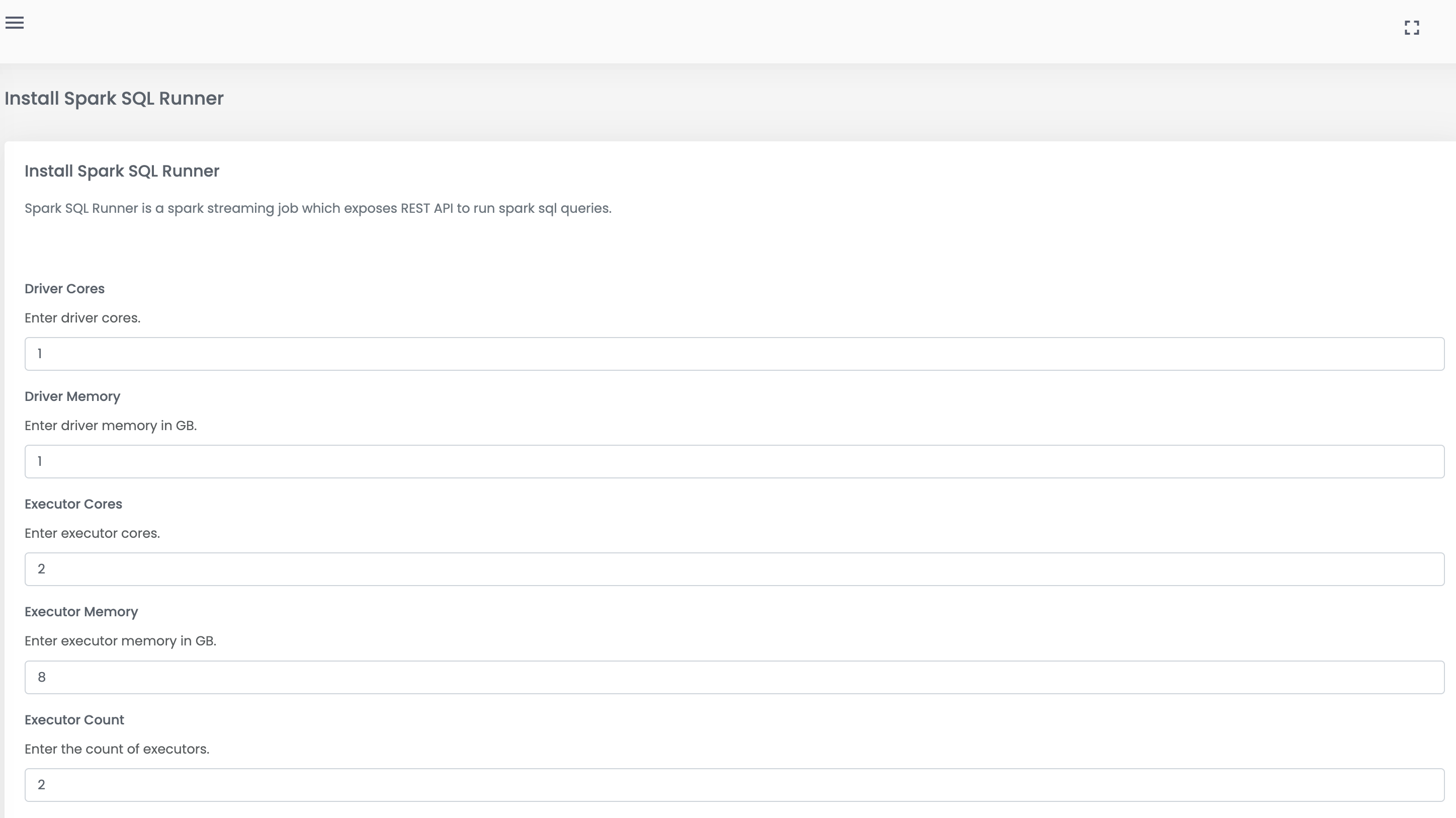
Task: Click the card heading 'Install Spark SQL Runner'
Action: click(122, 171)
